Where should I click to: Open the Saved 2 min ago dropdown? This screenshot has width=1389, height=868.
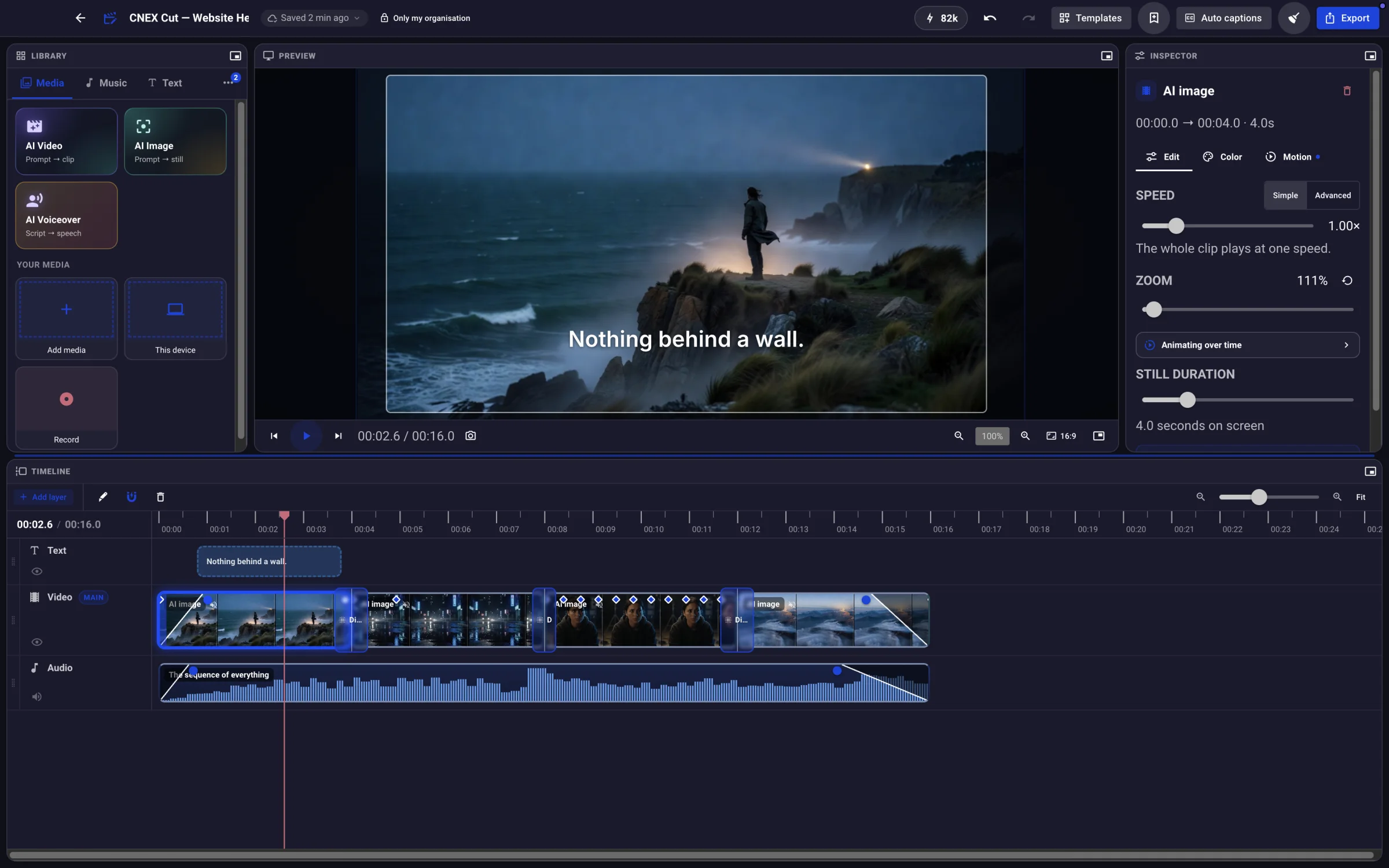(314, 18)
